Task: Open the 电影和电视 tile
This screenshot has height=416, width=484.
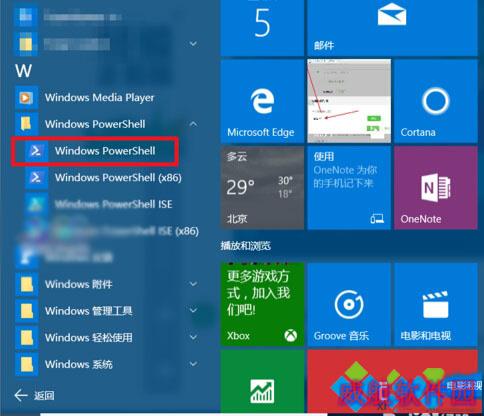Action: [x=435, y=304]
